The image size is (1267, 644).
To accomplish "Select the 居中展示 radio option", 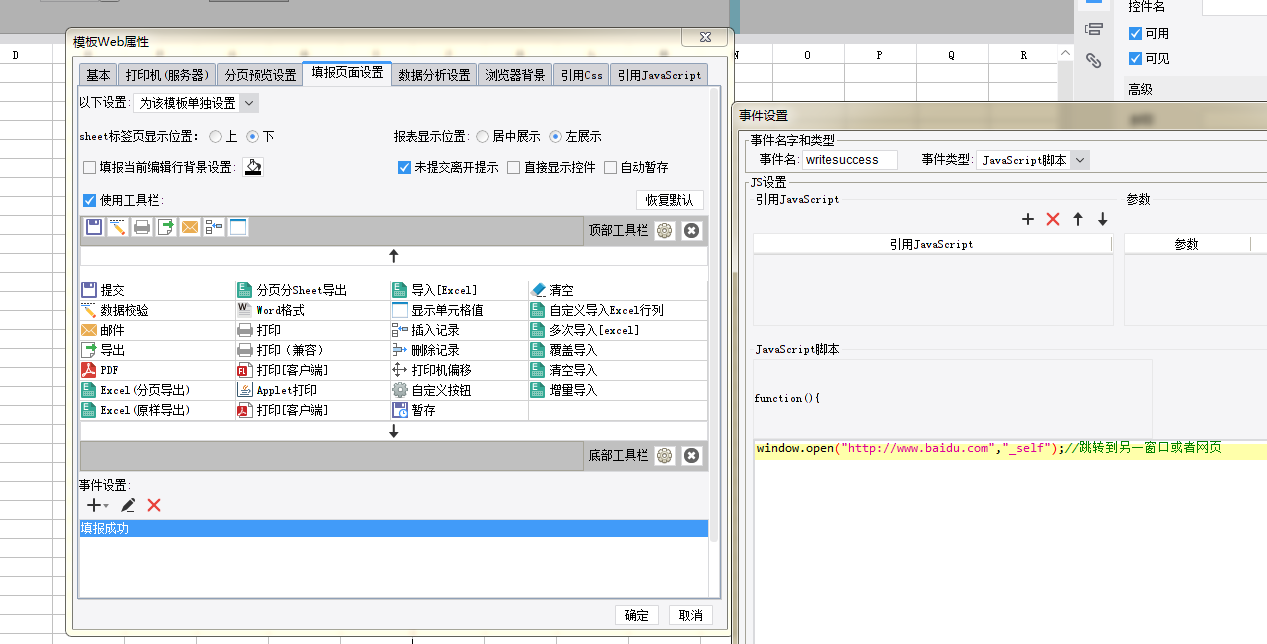I will pyautogui.click(x=482, y=136).
